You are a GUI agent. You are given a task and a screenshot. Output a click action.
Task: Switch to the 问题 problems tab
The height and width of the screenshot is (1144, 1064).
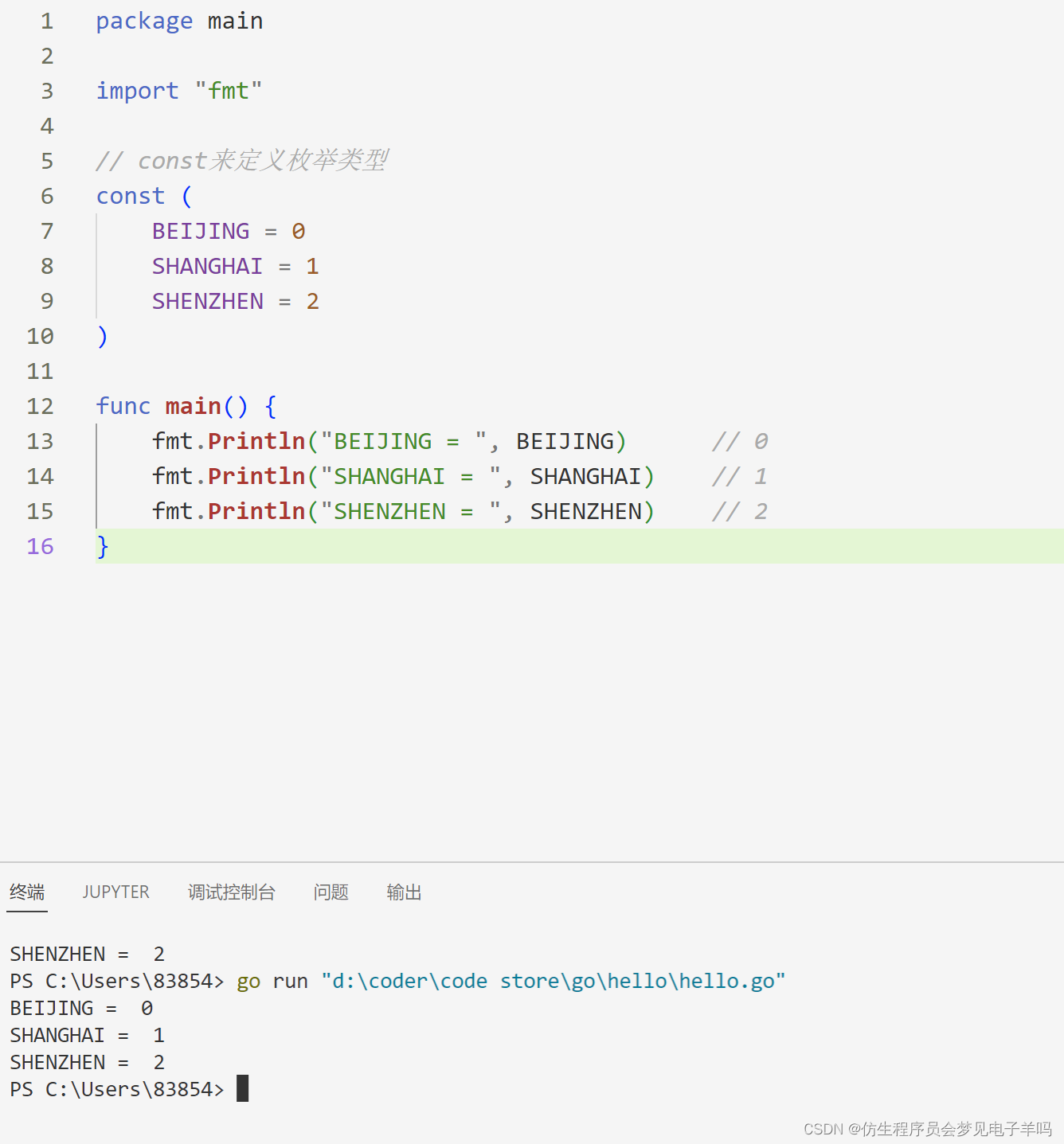[x=331, y=892]
